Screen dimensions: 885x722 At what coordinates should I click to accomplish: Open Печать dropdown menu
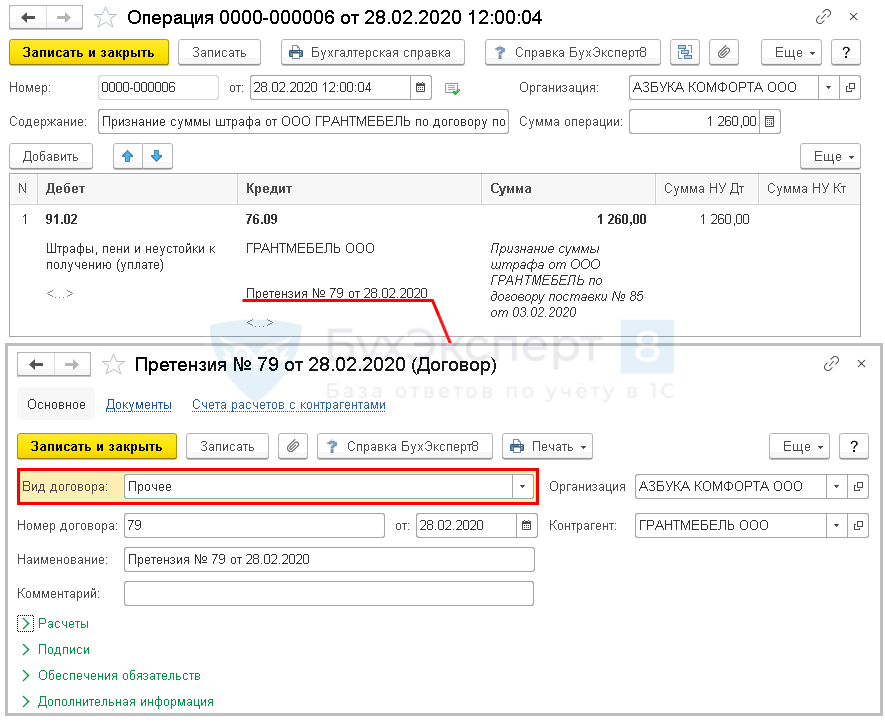pyautogui.click(x=547, y=447)
